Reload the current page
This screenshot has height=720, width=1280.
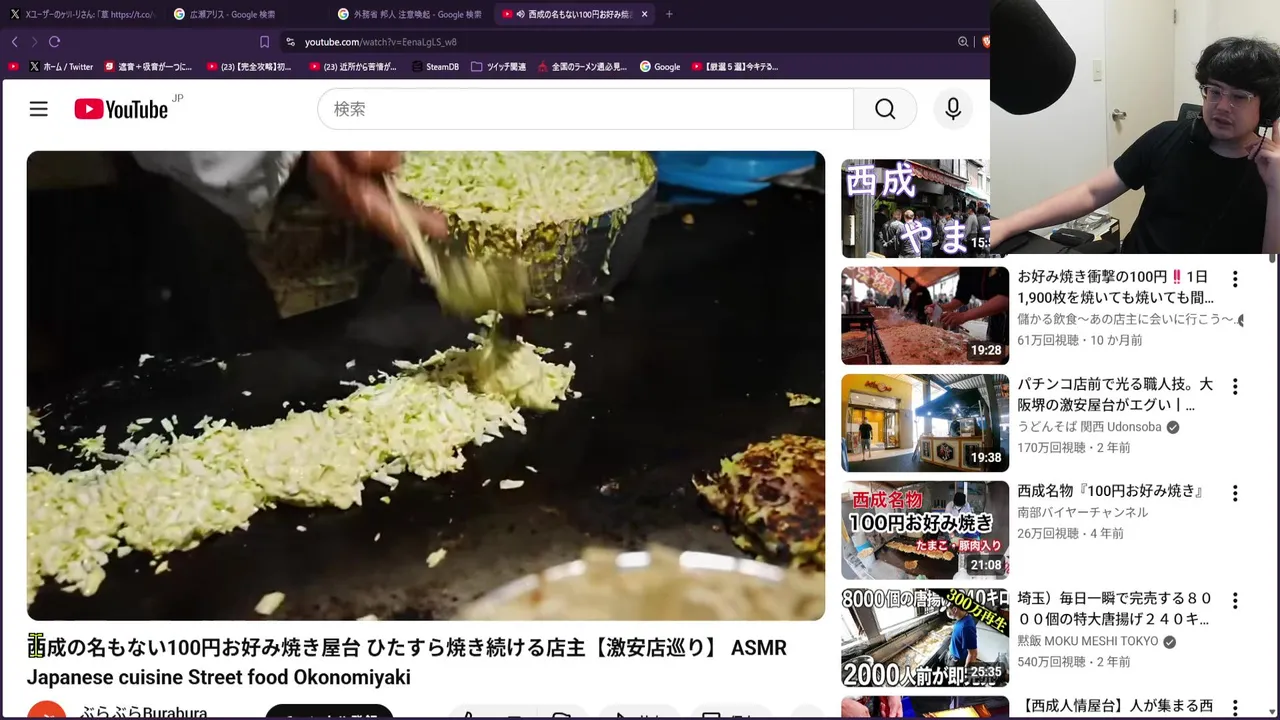click(54, 42)
